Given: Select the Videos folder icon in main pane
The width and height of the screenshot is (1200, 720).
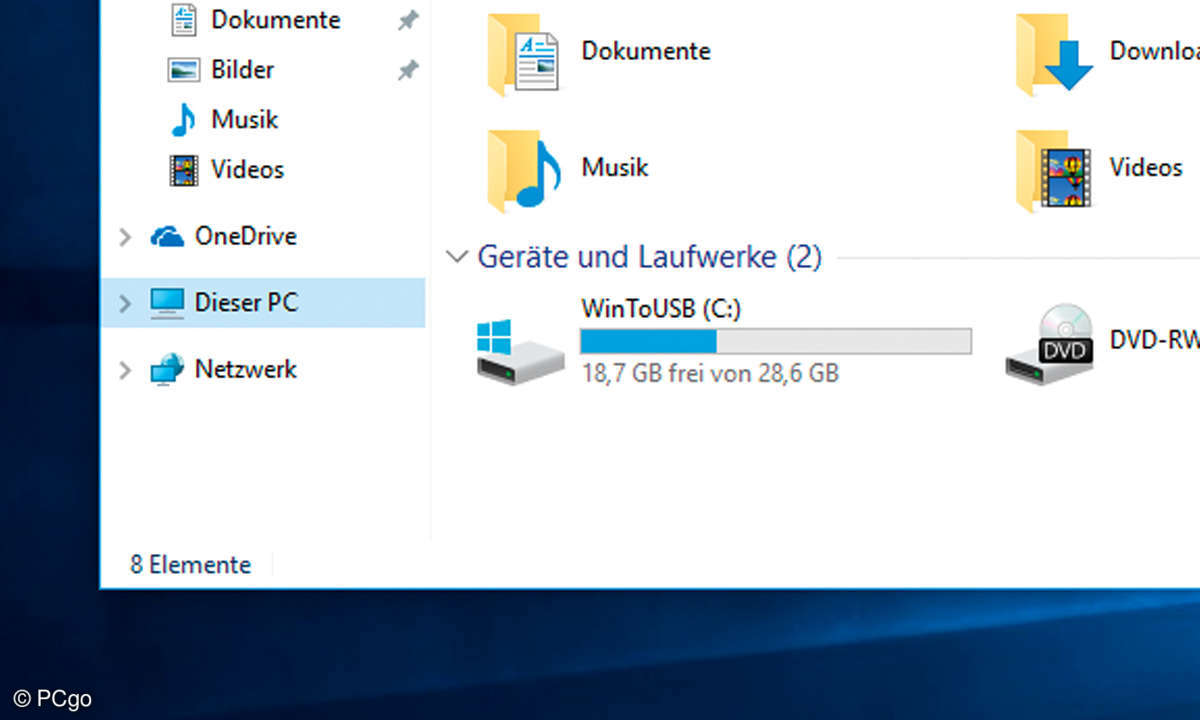Looking at the screenshot, I should [1054, 171].
